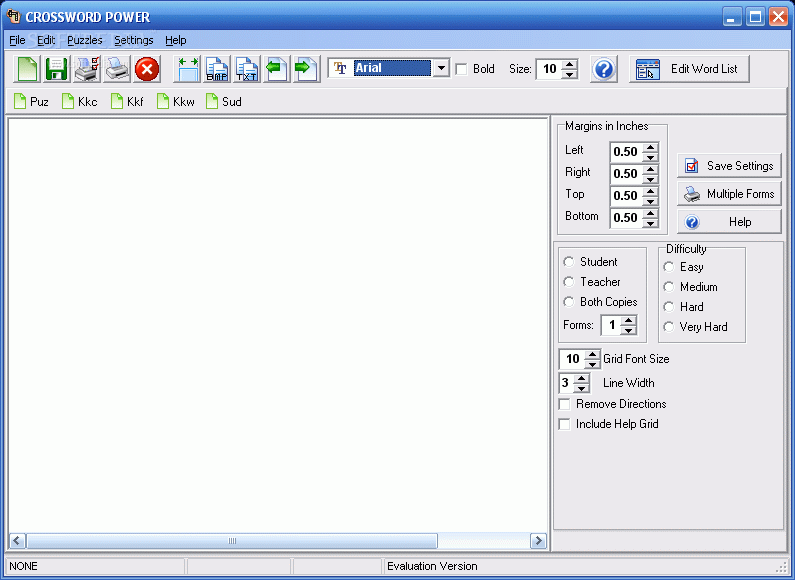Decrease the font Size stepper
Image resolution: width=795 pixels, height=580 pixels.
tap(570, 74)
